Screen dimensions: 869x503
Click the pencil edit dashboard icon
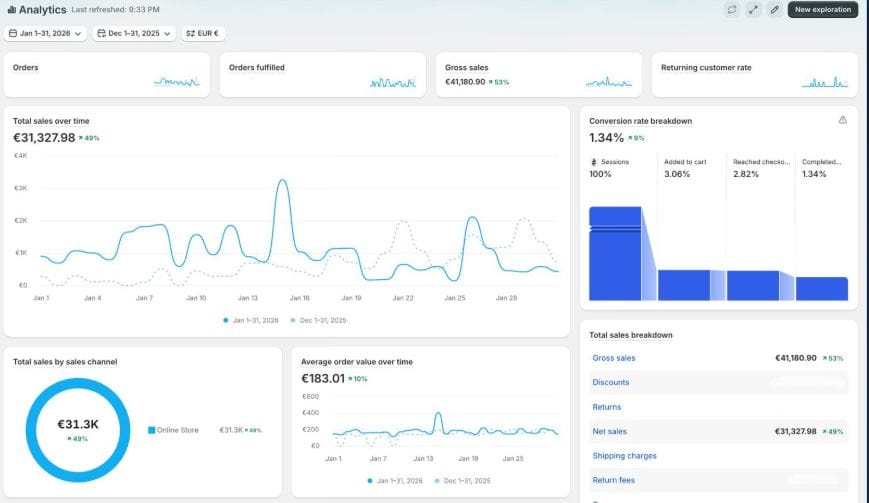click(774, 9)
